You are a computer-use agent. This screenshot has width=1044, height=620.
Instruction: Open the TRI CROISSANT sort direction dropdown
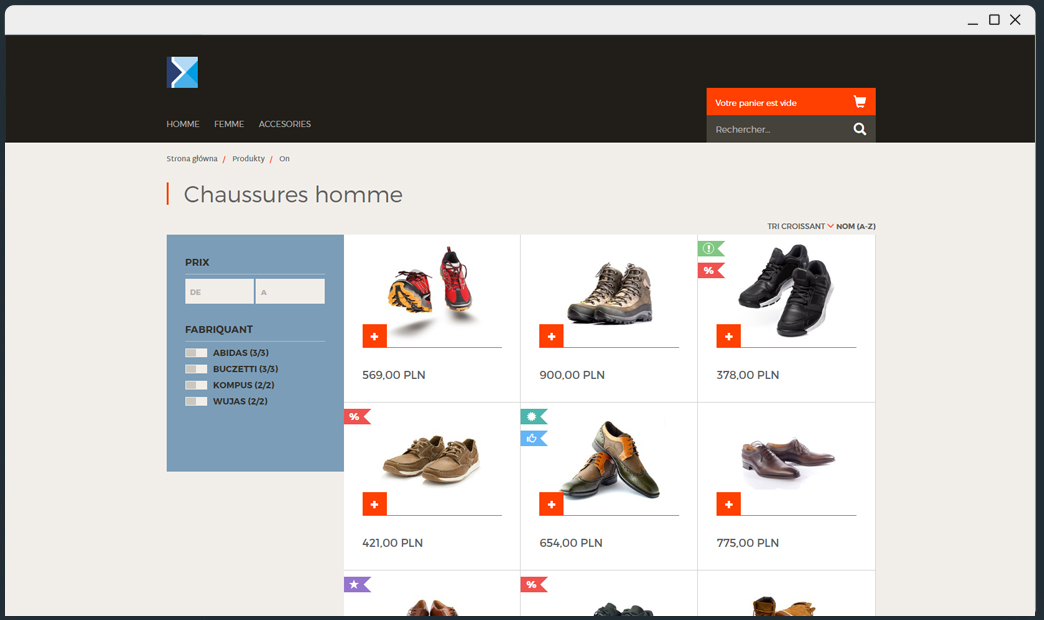click(x=800, y=226)
